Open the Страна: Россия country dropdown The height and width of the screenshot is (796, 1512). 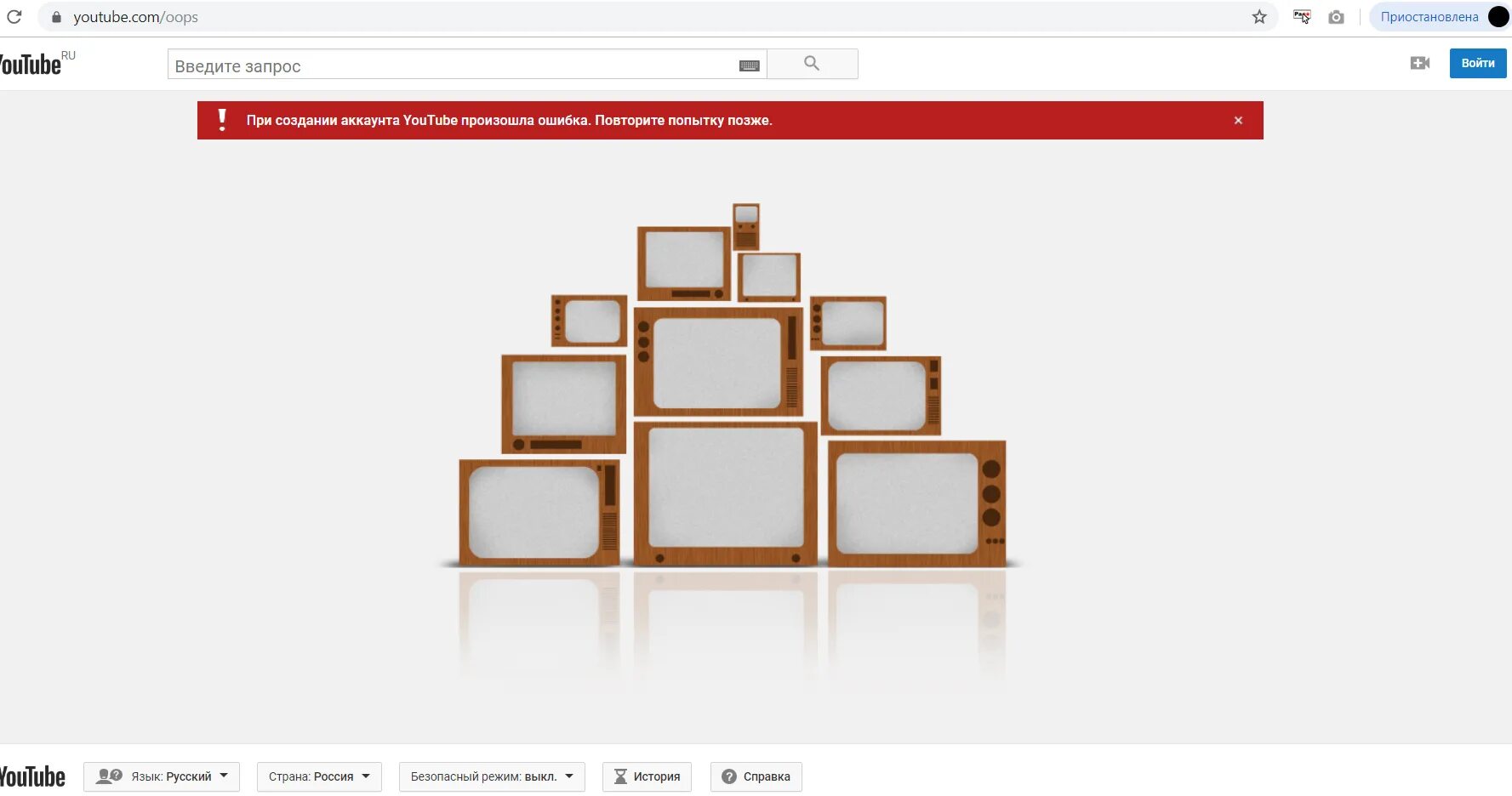coord(319,776)
